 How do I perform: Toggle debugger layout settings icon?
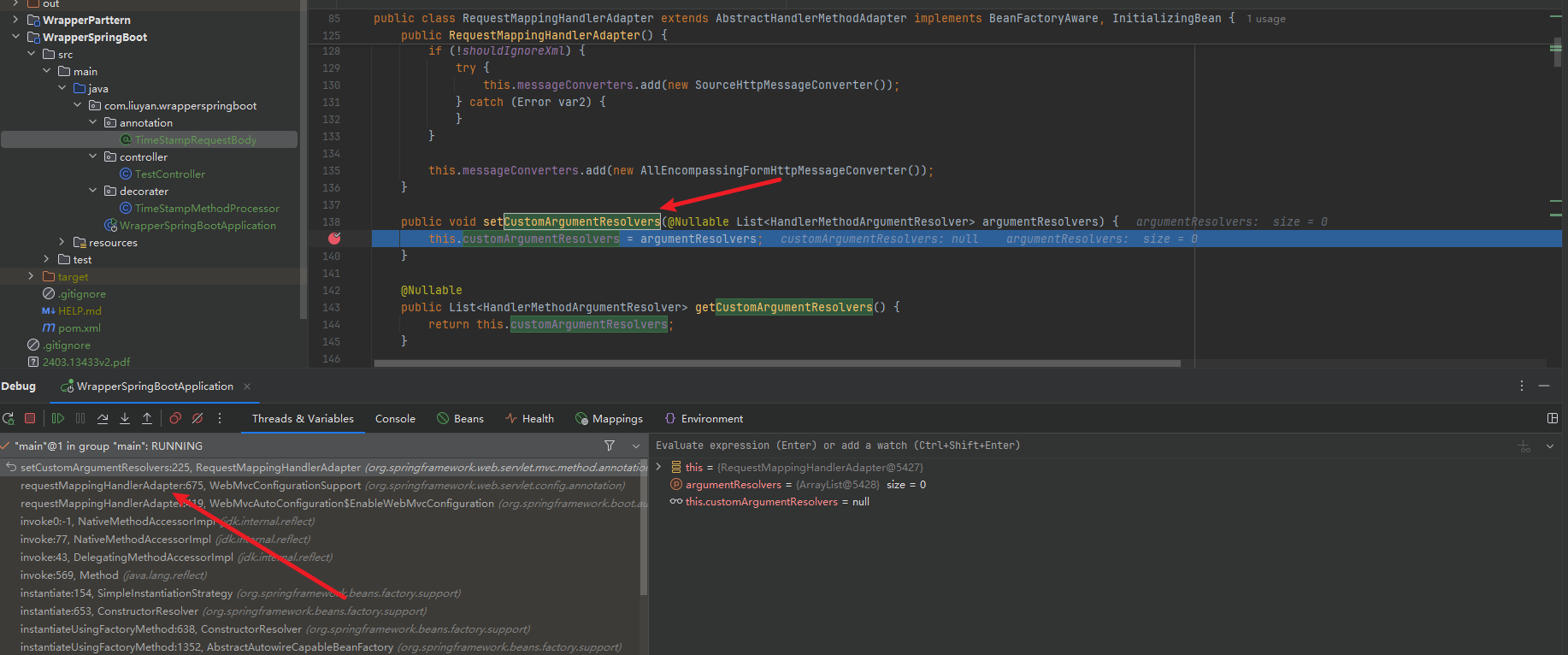[x=1552, y=418]
